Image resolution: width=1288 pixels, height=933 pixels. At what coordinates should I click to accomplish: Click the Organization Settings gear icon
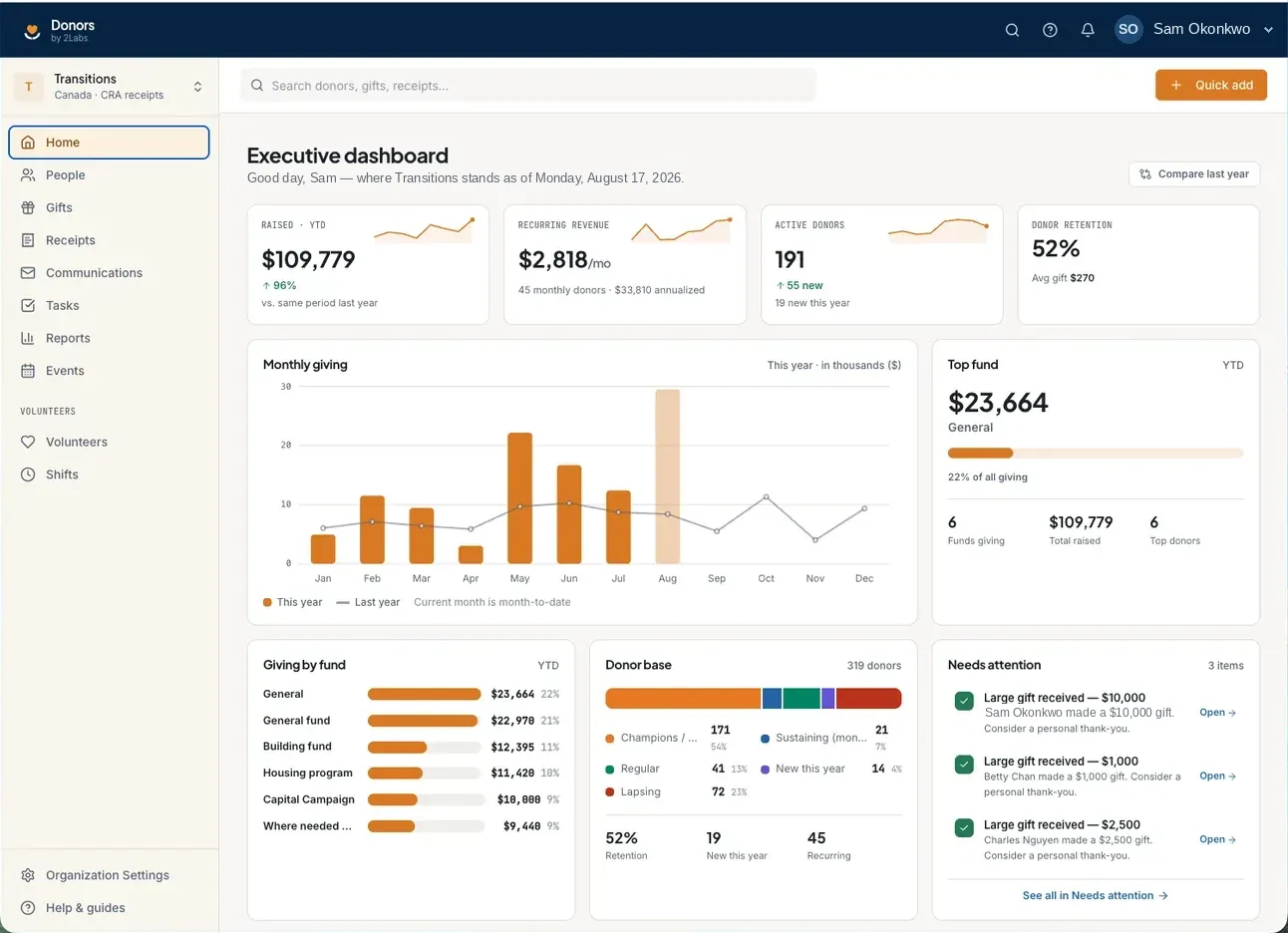pyautogui.click(x=28, y=875)
